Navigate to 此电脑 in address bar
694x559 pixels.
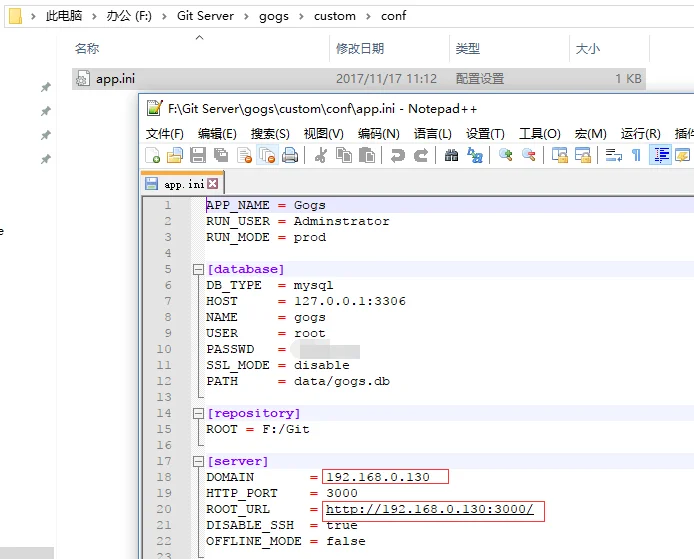64,16
